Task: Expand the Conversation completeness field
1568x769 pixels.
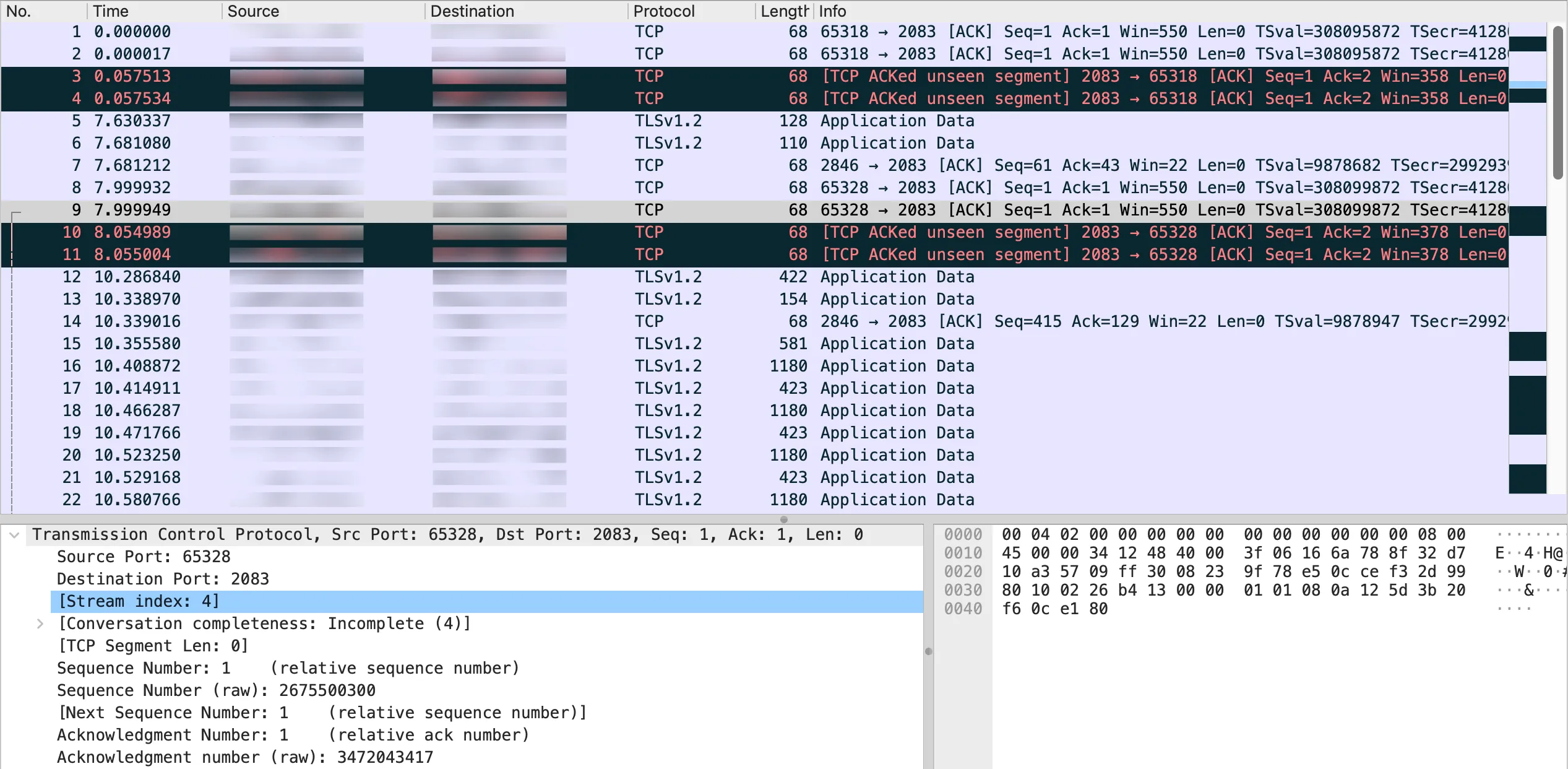Action: pyautogui.click(x=40, y=623)
